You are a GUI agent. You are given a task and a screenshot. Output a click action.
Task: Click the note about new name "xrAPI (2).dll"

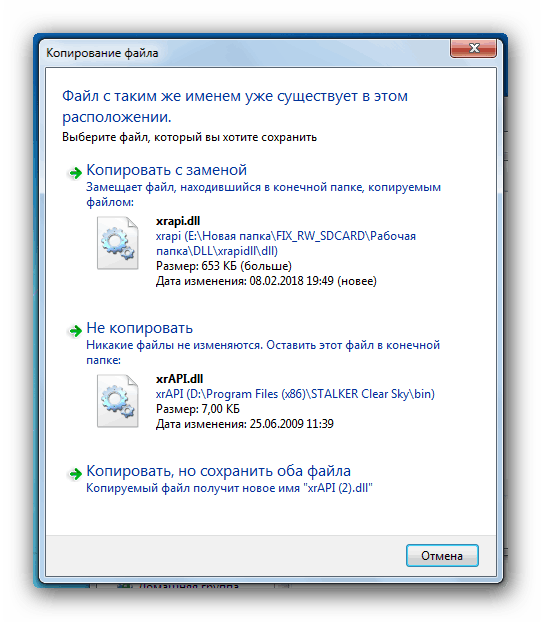(x=229, y=488)
